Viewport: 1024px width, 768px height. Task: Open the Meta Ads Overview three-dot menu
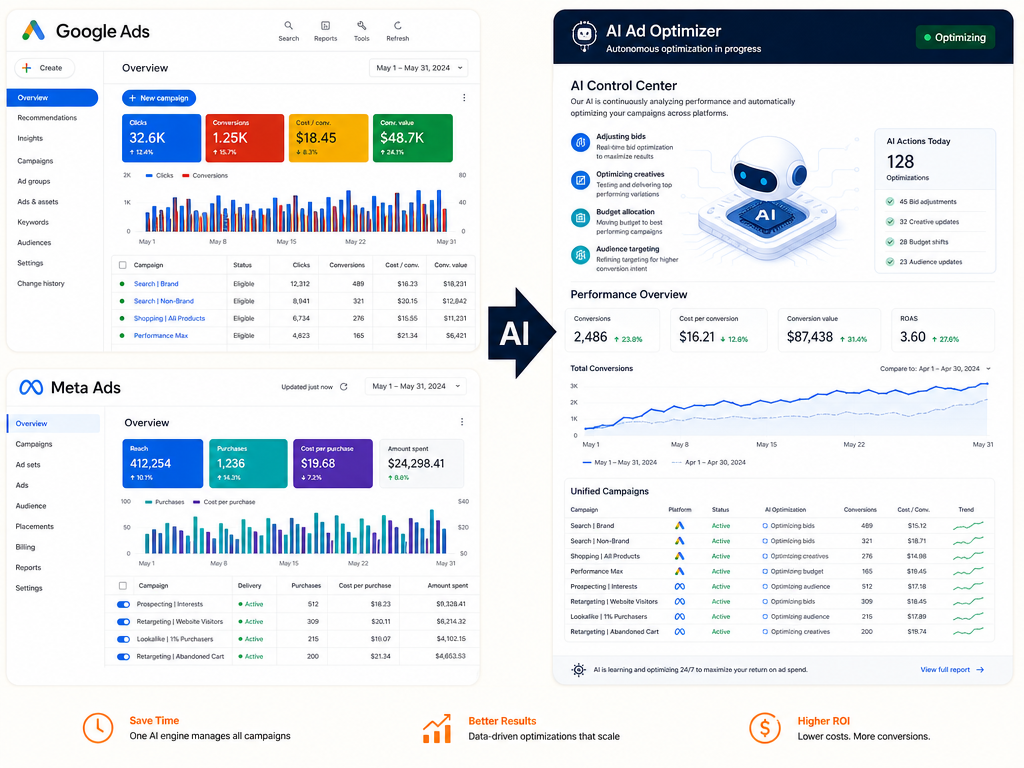point(462,422)
